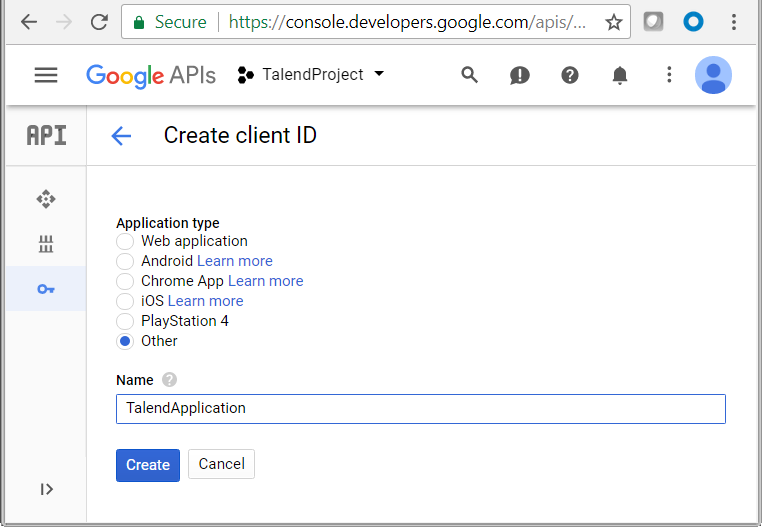
Task: Open the Dashboard icon in sidebar
Action: (46, 199)
